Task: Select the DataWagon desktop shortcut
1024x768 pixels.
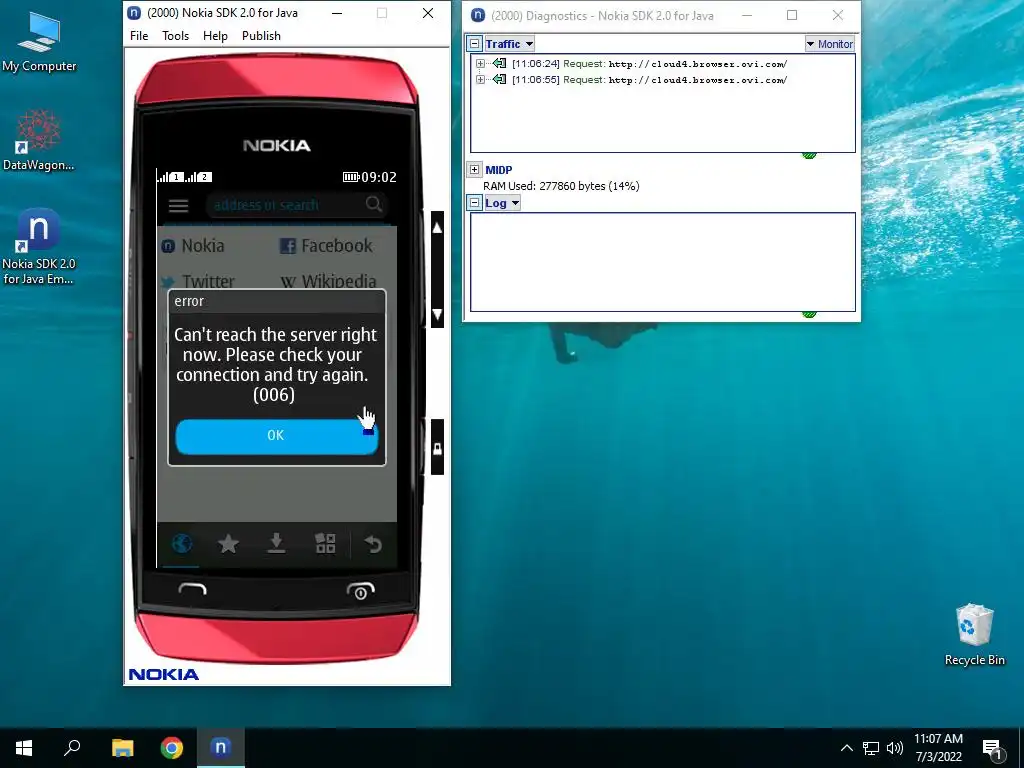Action: click(39, 140)
